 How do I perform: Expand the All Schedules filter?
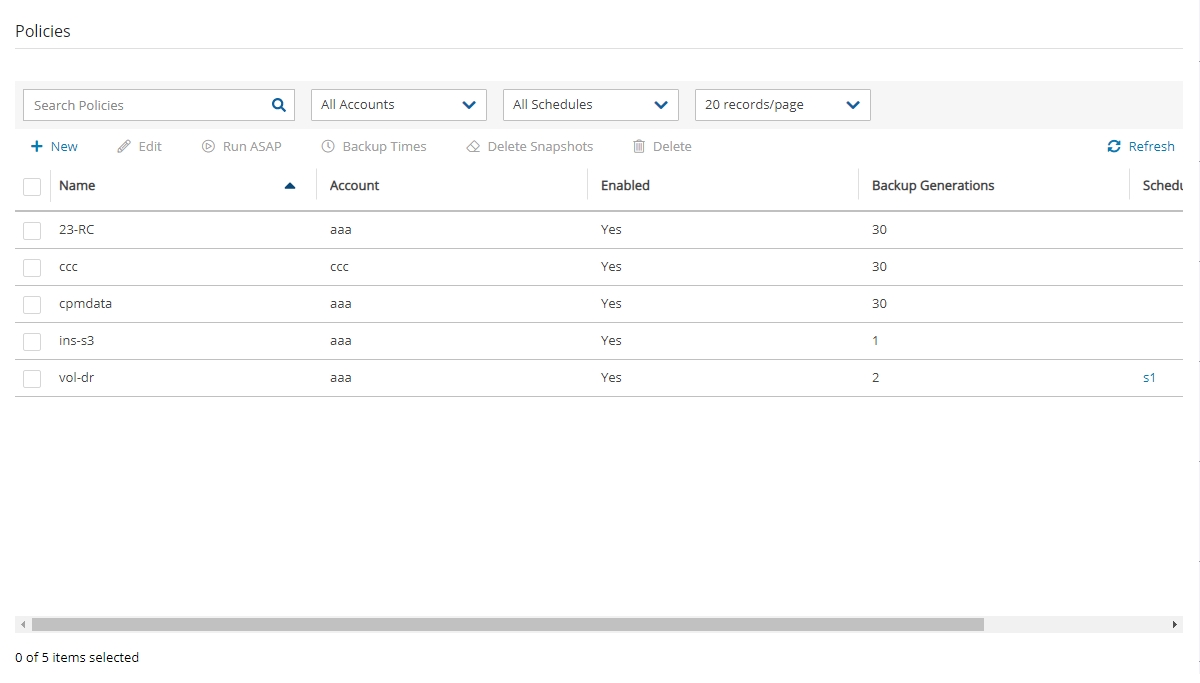[x=590, y=105]
